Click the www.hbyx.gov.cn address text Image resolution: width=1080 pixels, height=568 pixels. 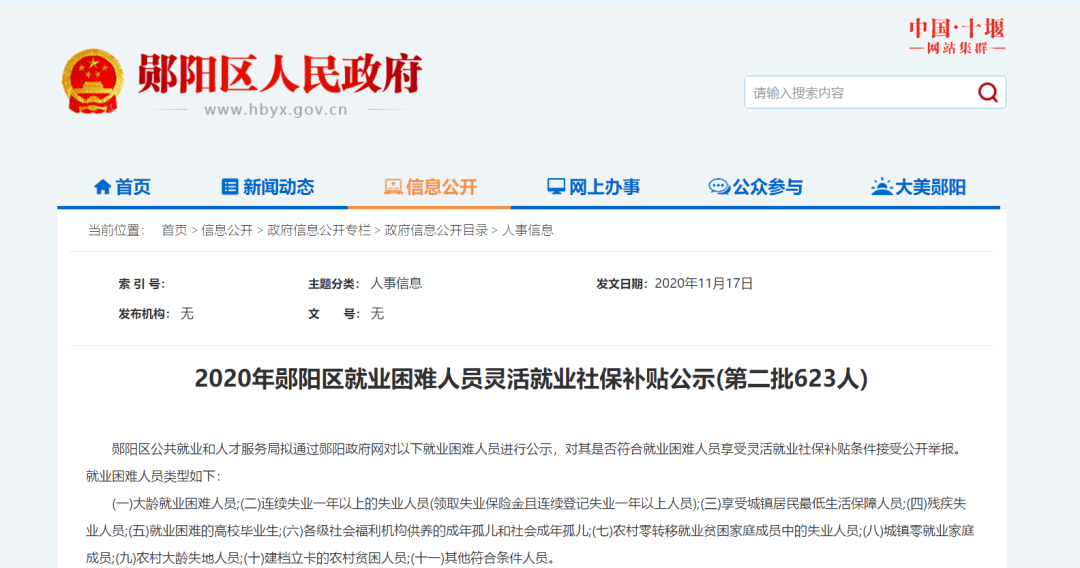point(276,110)
